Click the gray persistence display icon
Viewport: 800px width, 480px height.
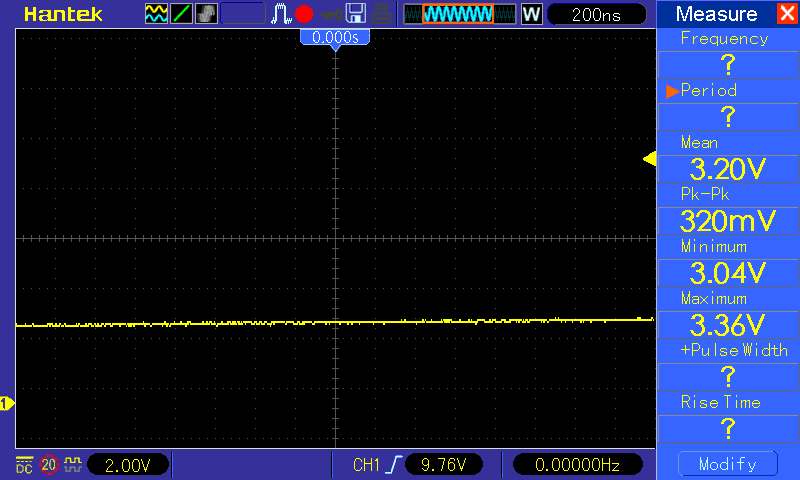(206, 14)
